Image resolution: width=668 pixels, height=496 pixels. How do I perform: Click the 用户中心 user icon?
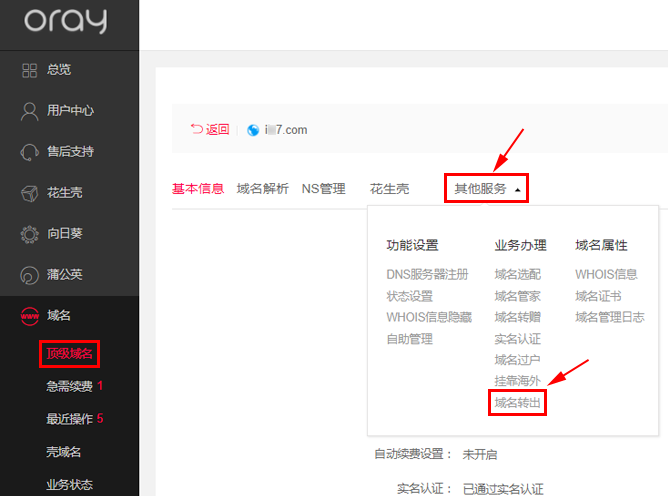30,111
